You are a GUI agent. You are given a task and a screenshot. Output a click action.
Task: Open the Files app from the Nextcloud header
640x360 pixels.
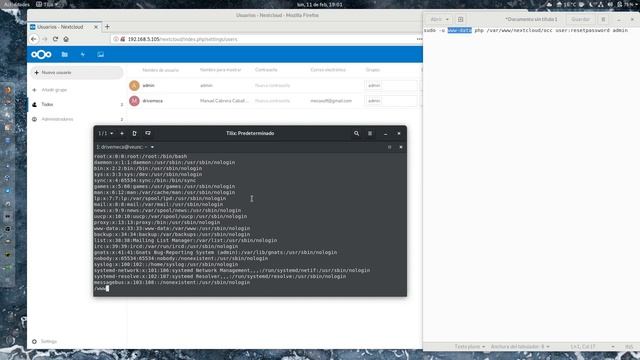coord(64,54)
